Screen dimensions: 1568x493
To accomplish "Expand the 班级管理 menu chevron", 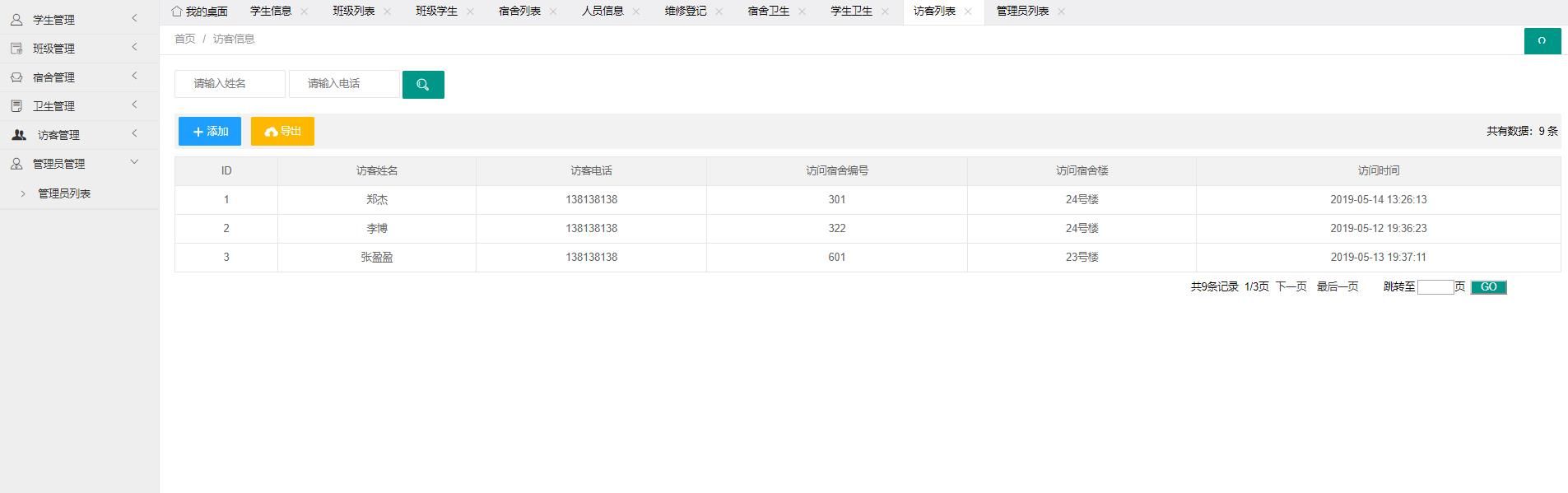I will point(134,47).
